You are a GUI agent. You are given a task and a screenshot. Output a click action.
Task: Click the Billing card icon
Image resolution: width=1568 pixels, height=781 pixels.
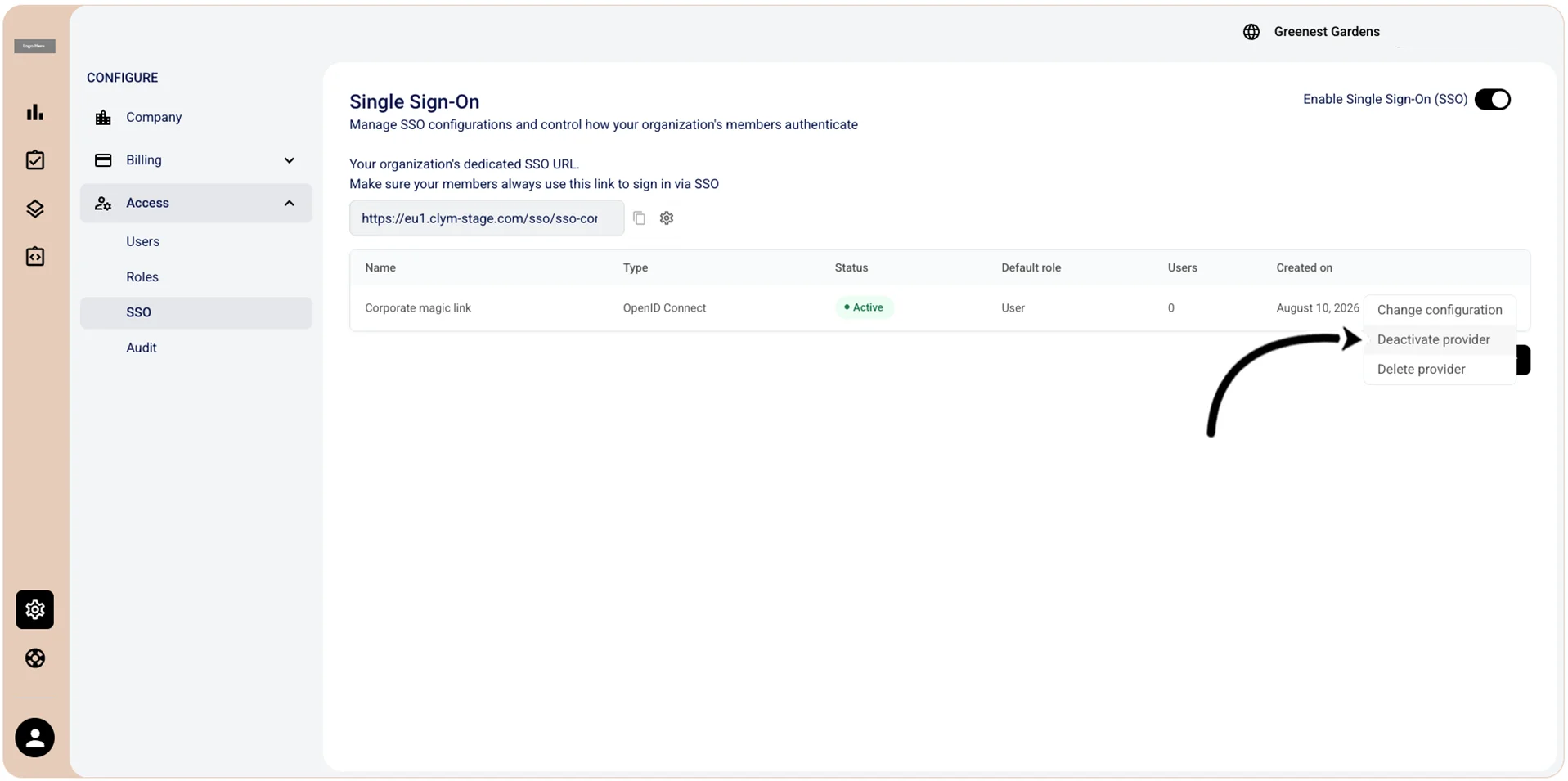pos(103,160)
